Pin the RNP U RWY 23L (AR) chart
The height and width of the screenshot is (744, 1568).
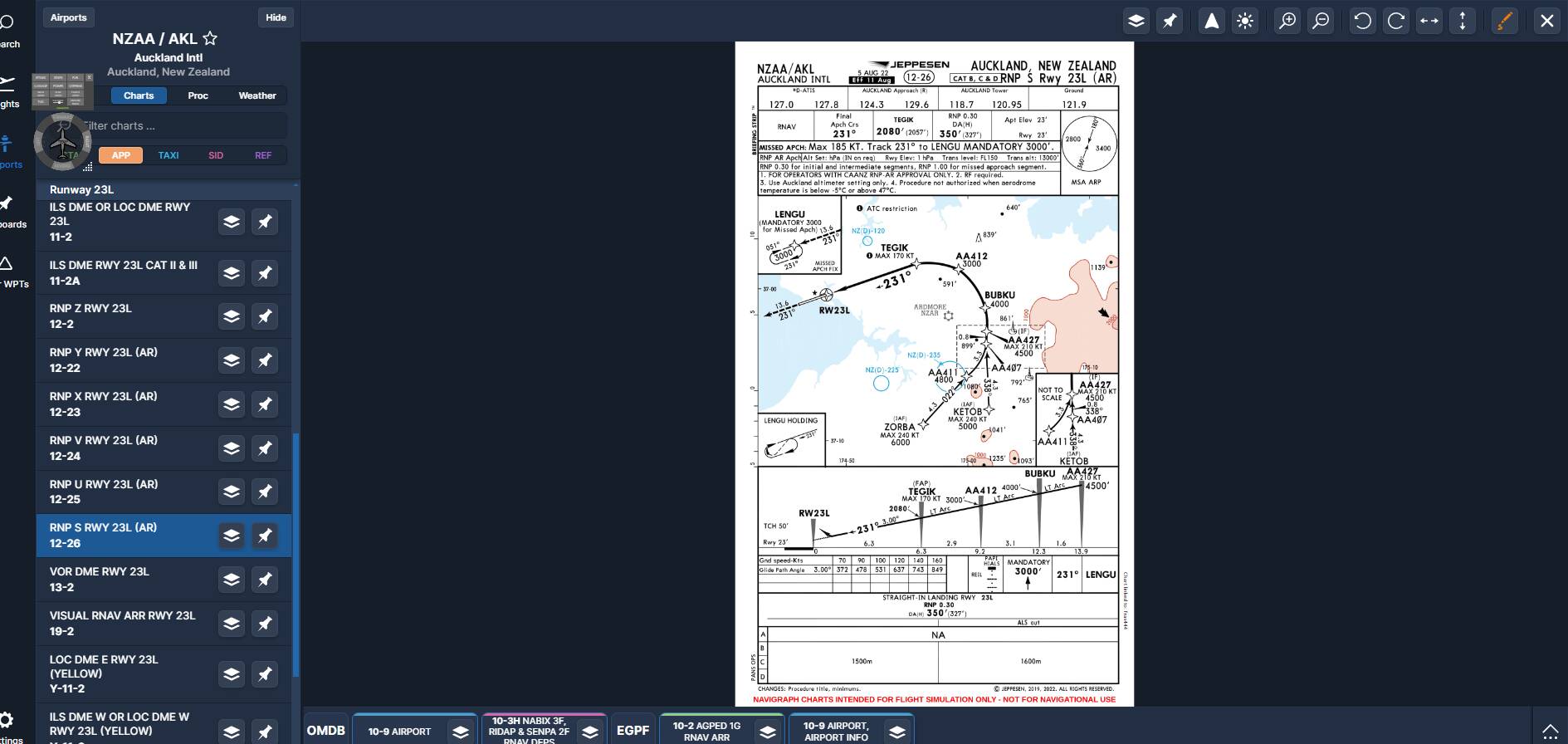click(x=265, y=492)
